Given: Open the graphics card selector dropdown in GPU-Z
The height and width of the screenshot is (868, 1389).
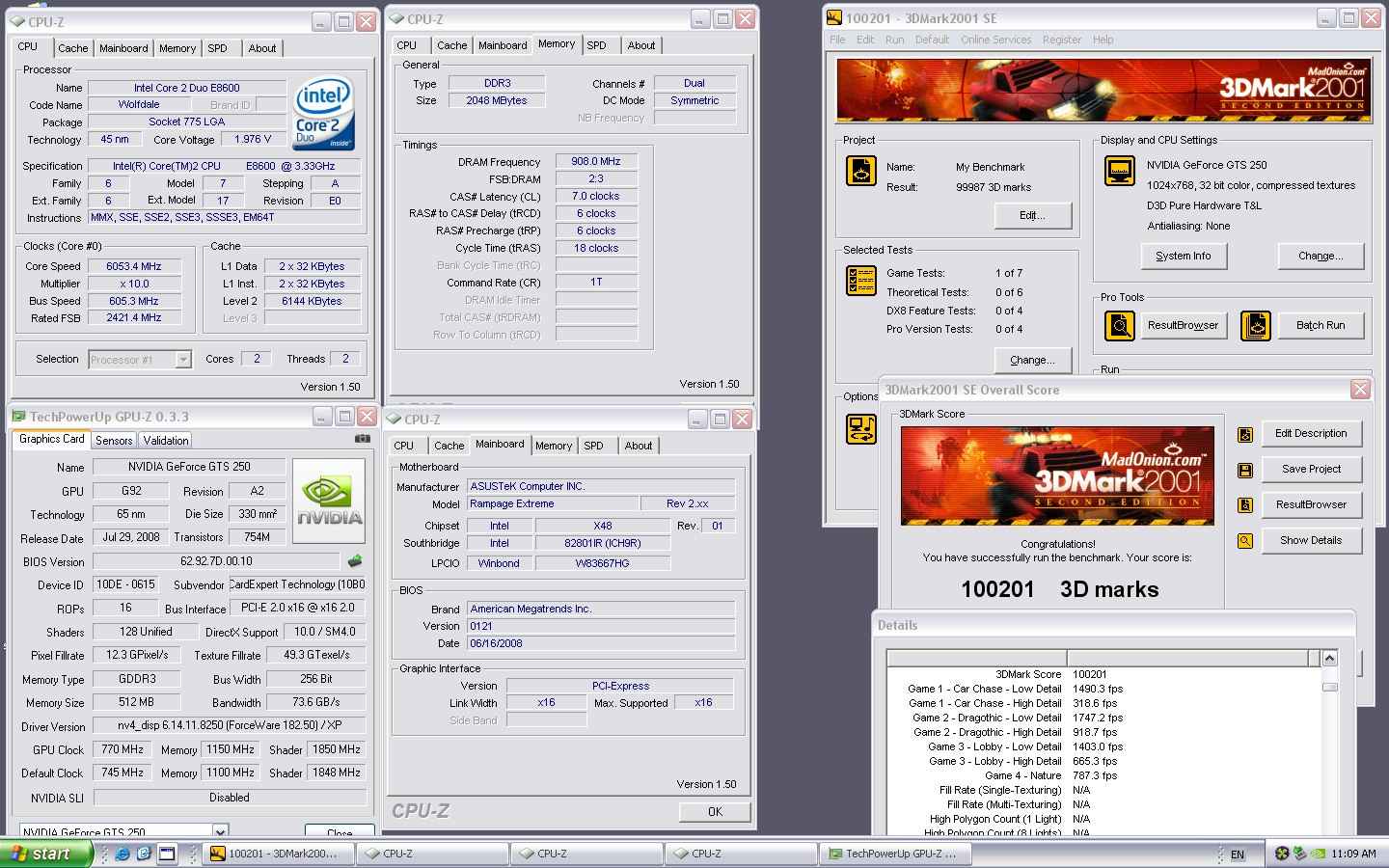Looking at the screenshot, I should tap(220, 831).
